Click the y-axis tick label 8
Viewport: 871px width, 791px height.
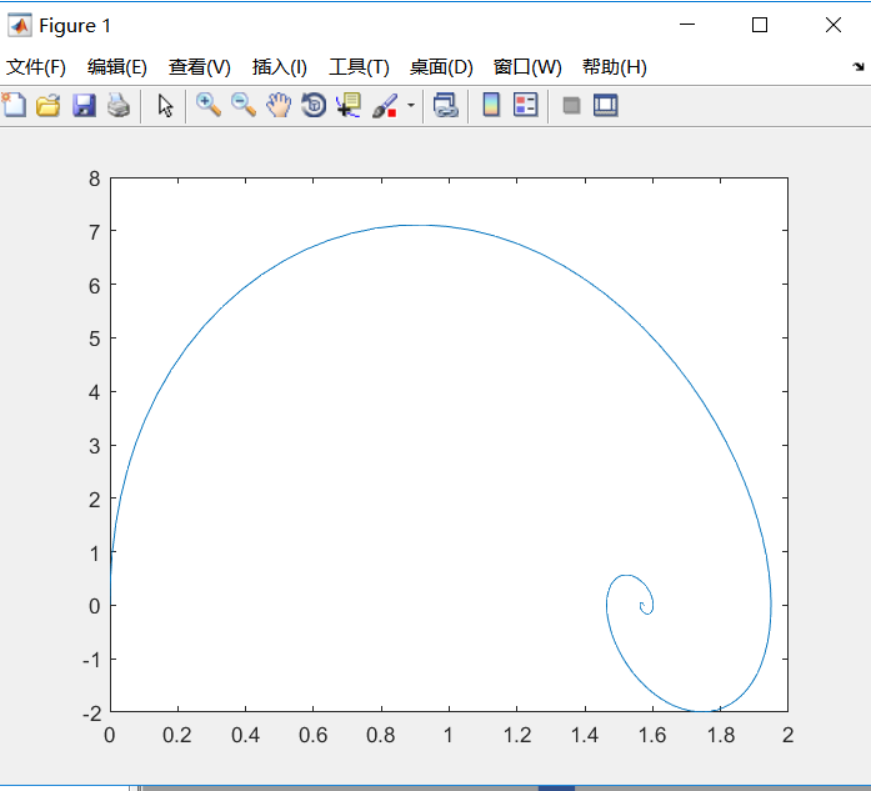coord(94,179)
